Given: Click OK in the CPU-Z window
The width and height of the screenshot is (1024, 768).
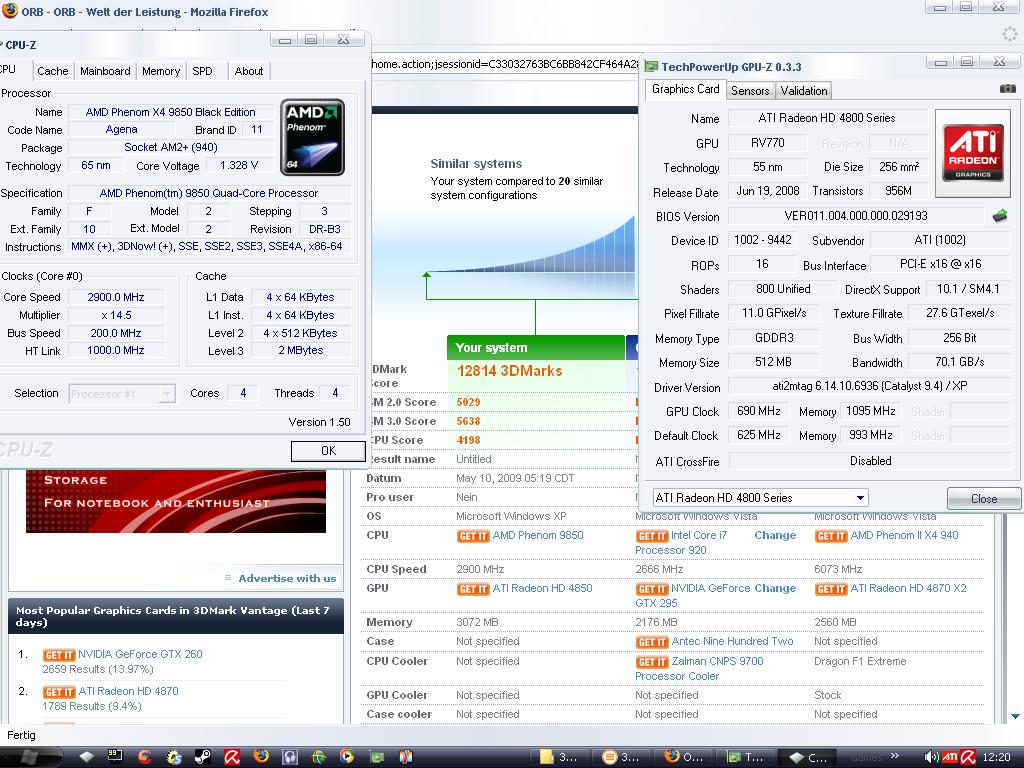Looking at the screenshot, I should (x=328, y=451).
